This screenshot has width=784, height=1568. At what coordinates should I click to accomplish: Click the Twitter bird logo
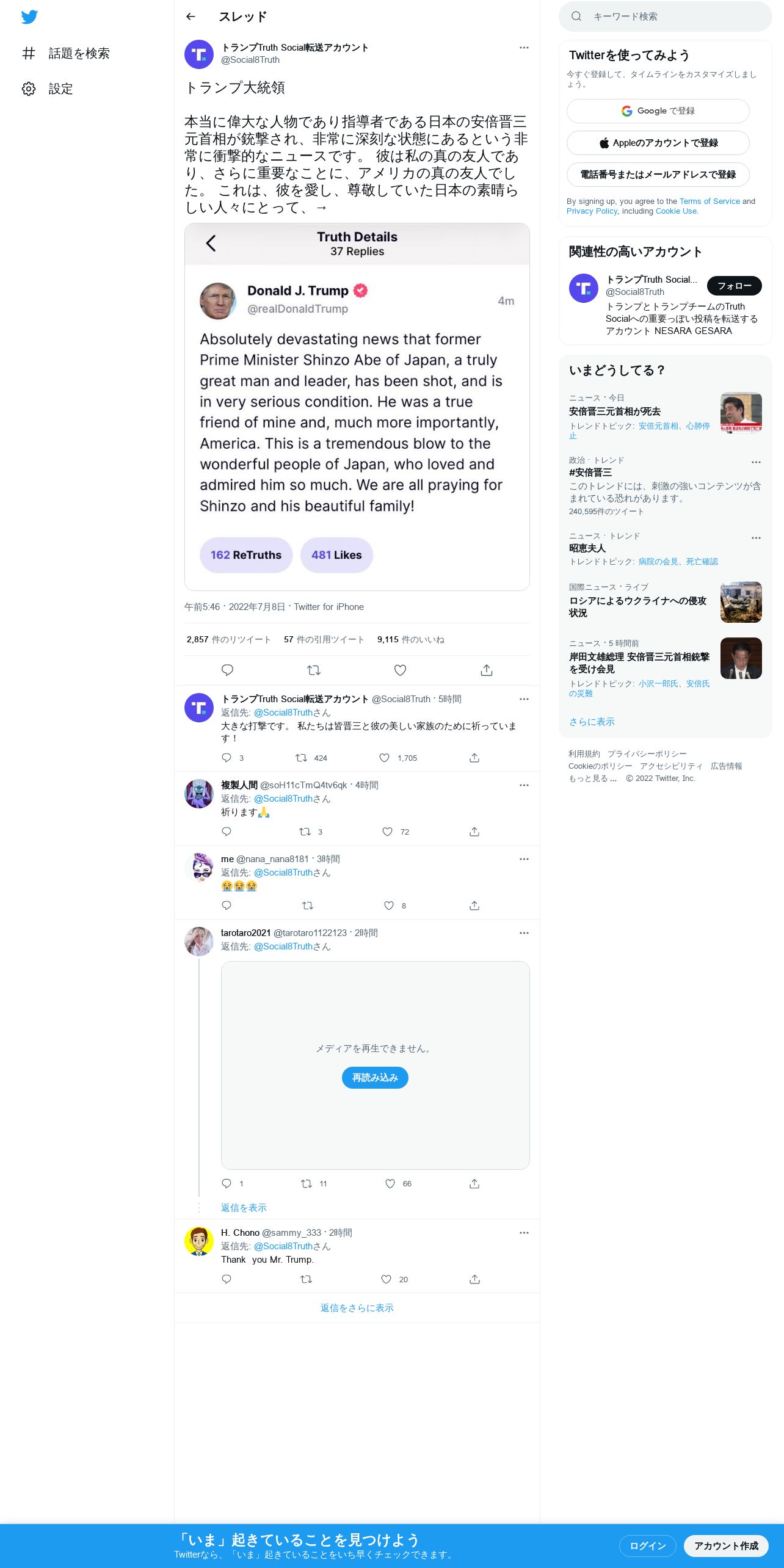click(x=29, y=16)
